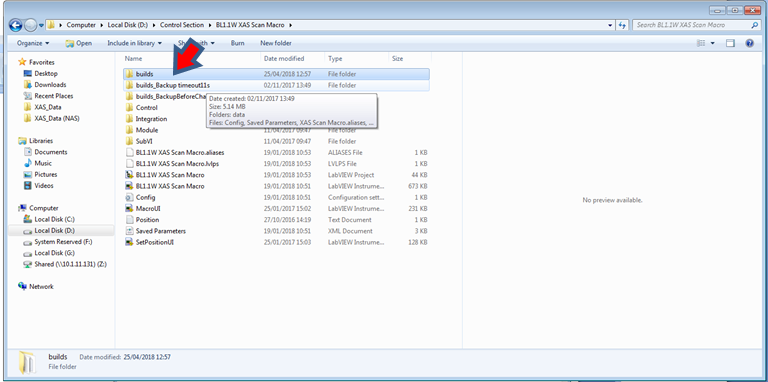Select the builds_Backup timeout11s folder
The height and width of the screenshot is (382, 768).
click(276, 85)
